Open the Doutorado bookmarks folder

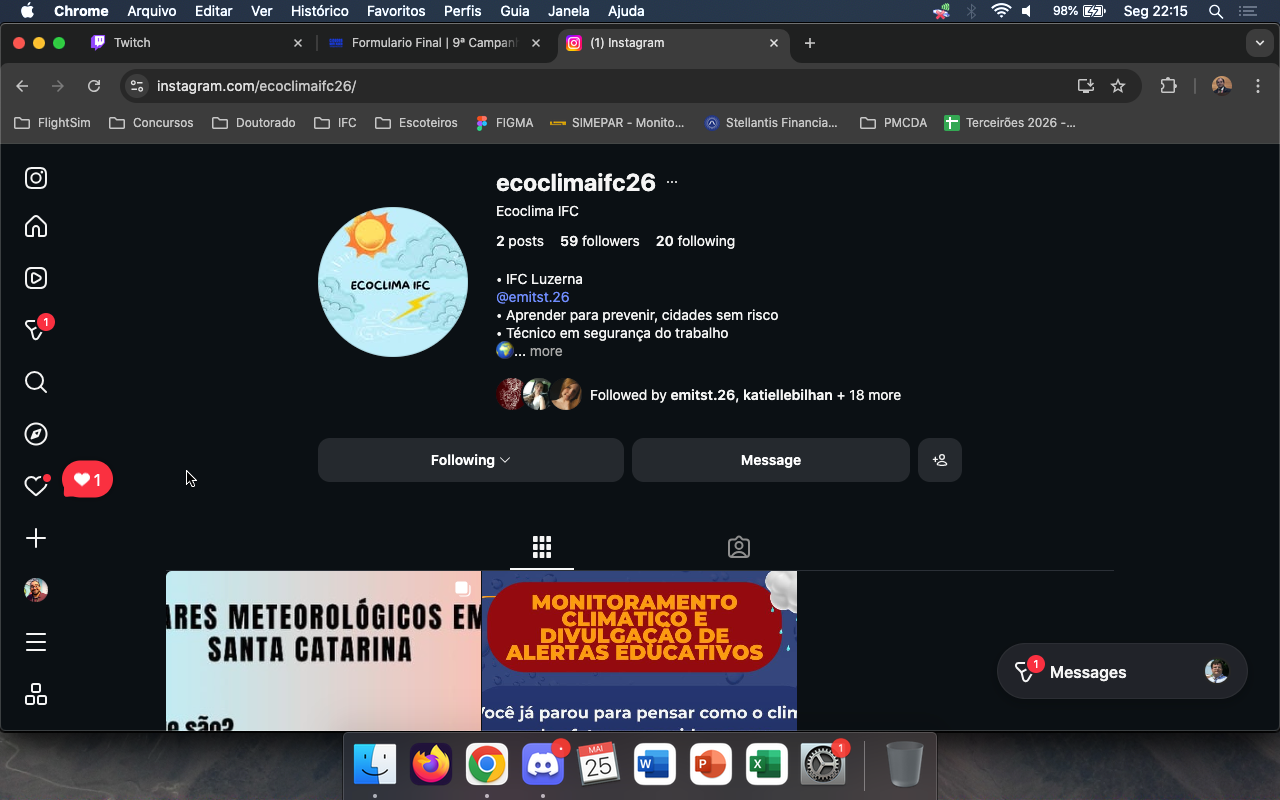pos(254,123)
